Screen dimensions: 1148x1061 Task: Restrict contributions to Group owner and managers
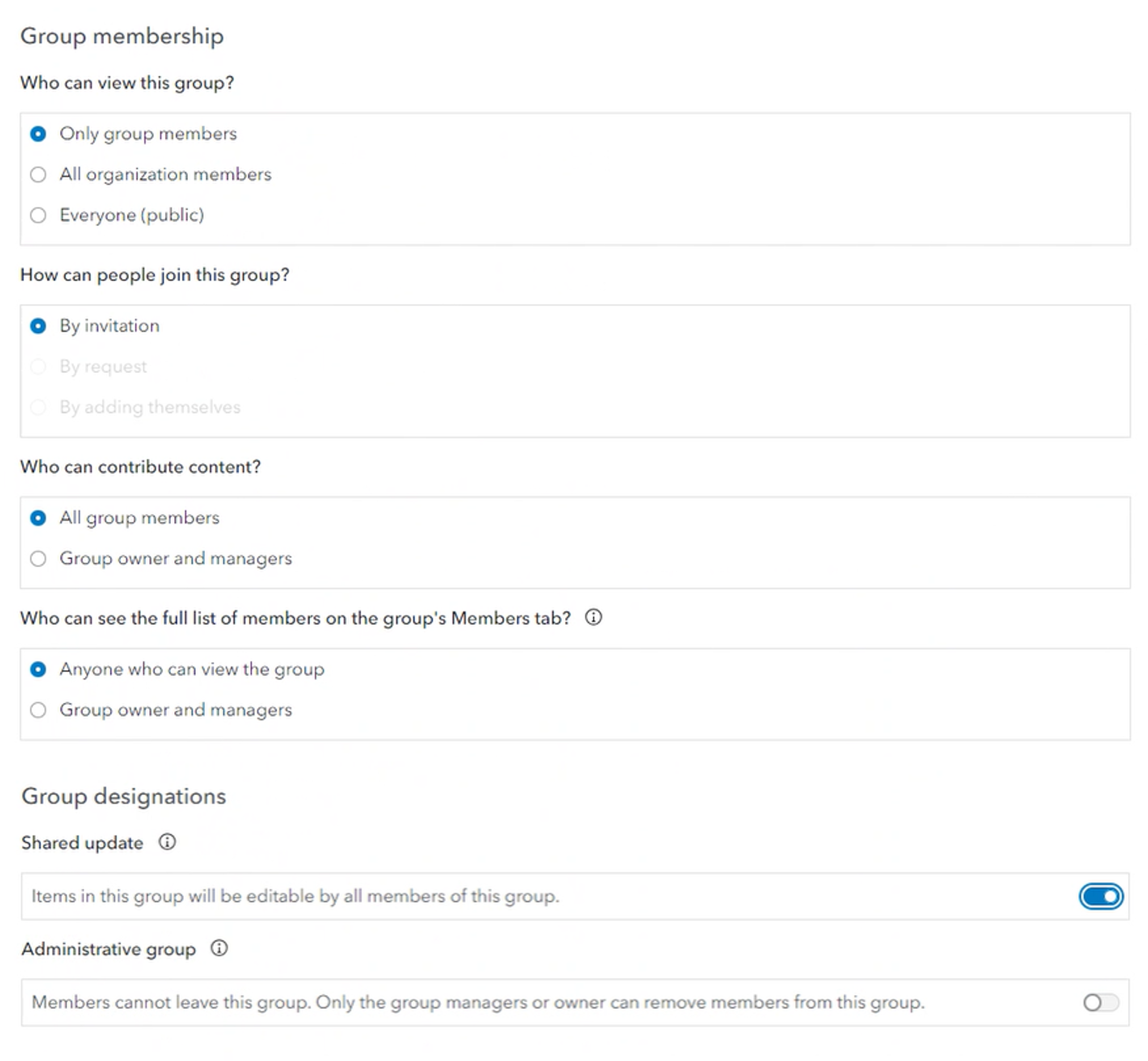click(38, 559)
